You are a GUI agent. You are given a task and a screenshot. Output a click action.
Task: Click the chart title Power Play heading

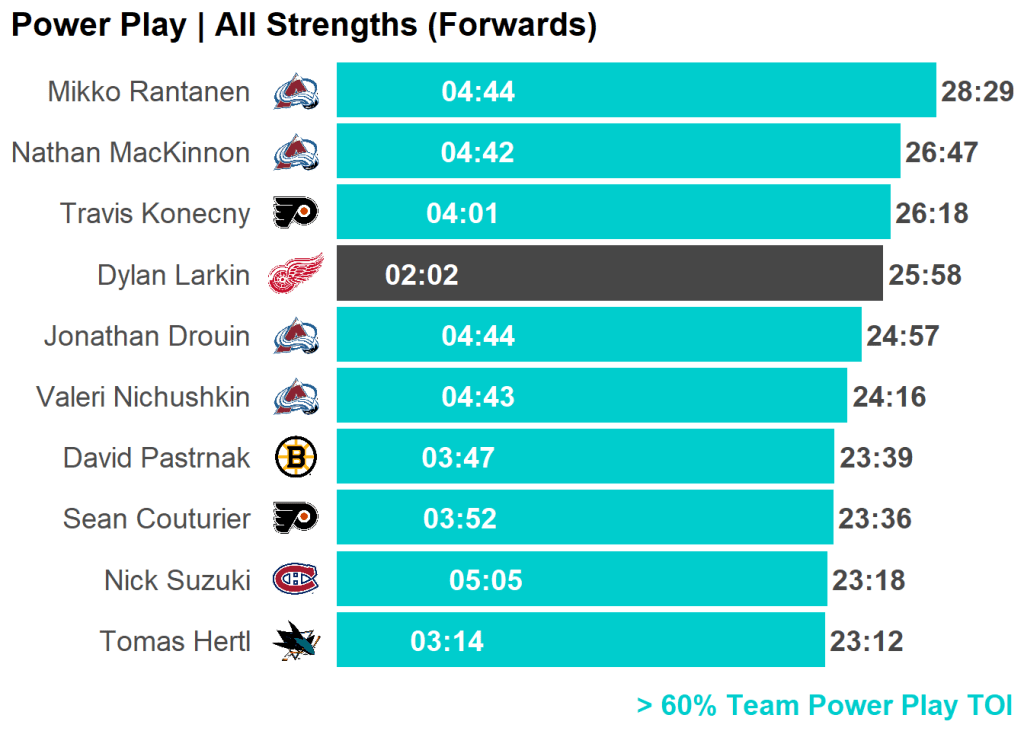303,26
